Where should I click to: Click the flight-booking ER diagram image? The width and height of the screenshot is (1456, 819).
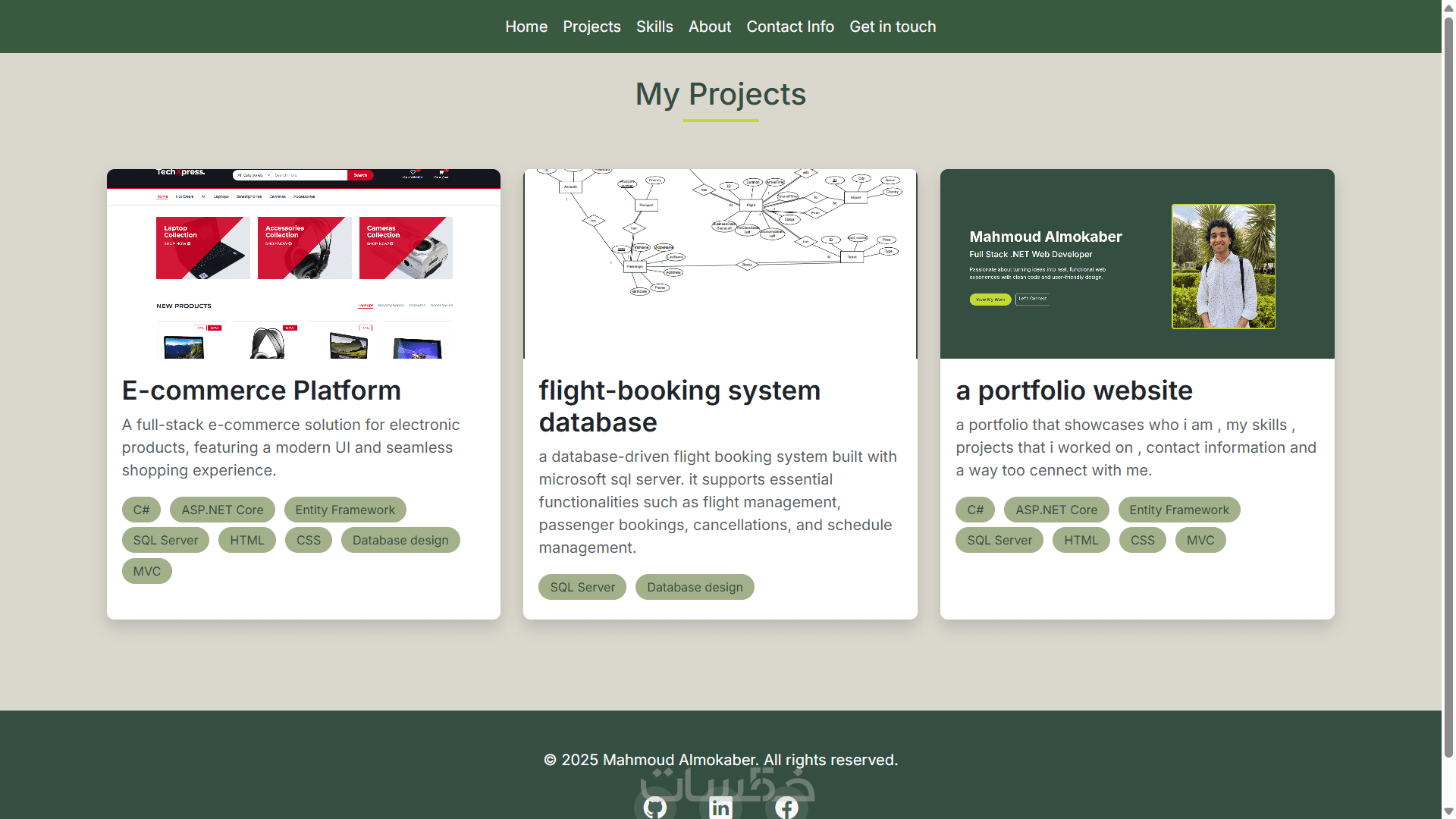coord(720,263)
